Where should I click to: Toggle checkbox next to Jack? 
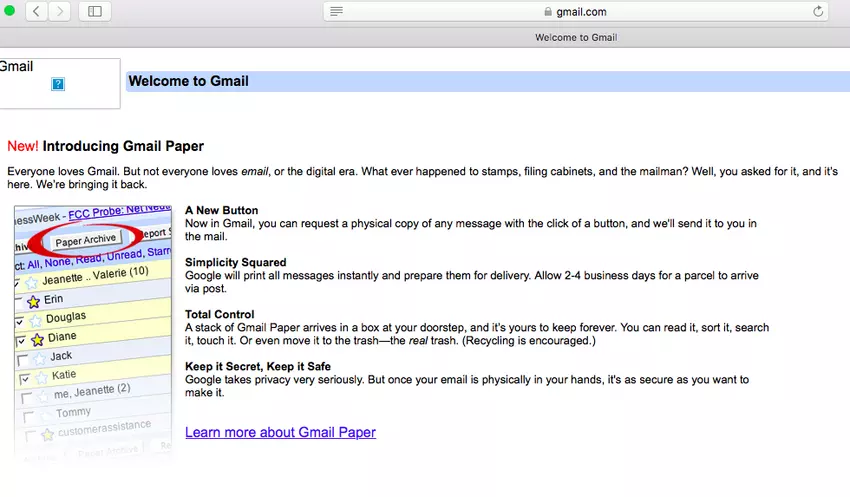point(23,360)
